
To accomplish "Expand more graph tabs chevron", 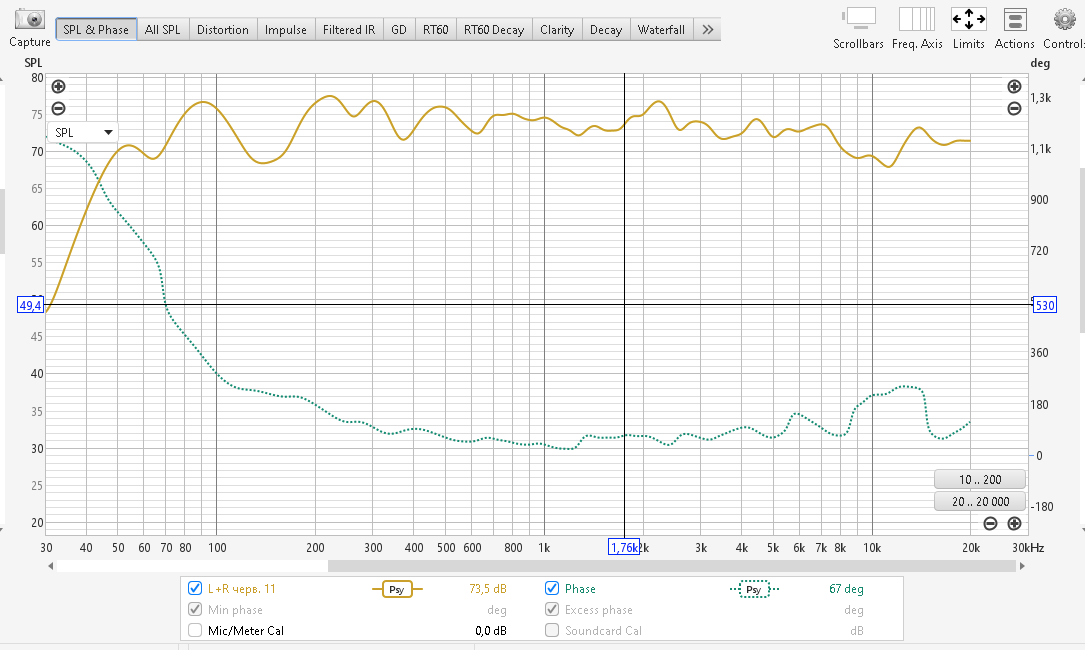I will [707, 30].
